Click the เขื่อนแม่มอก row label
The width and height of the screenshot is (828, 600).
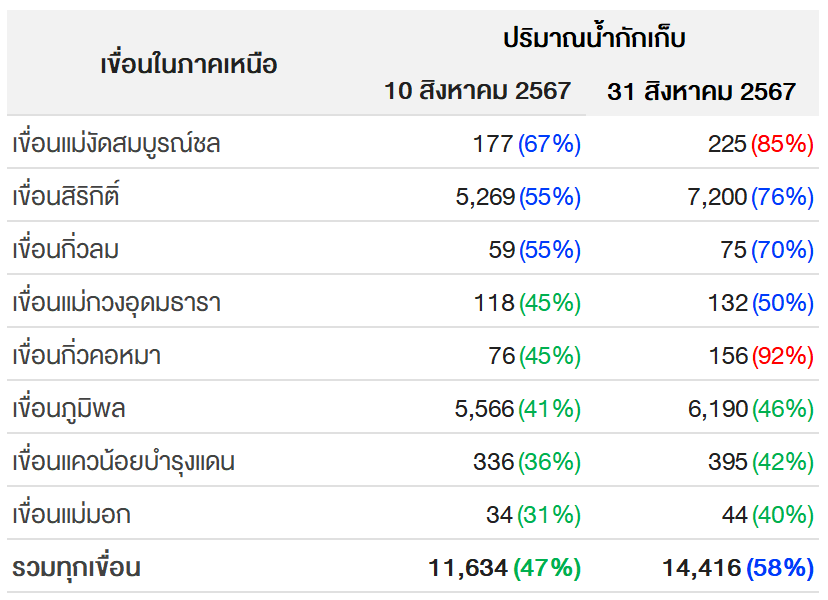pos(71,514)
